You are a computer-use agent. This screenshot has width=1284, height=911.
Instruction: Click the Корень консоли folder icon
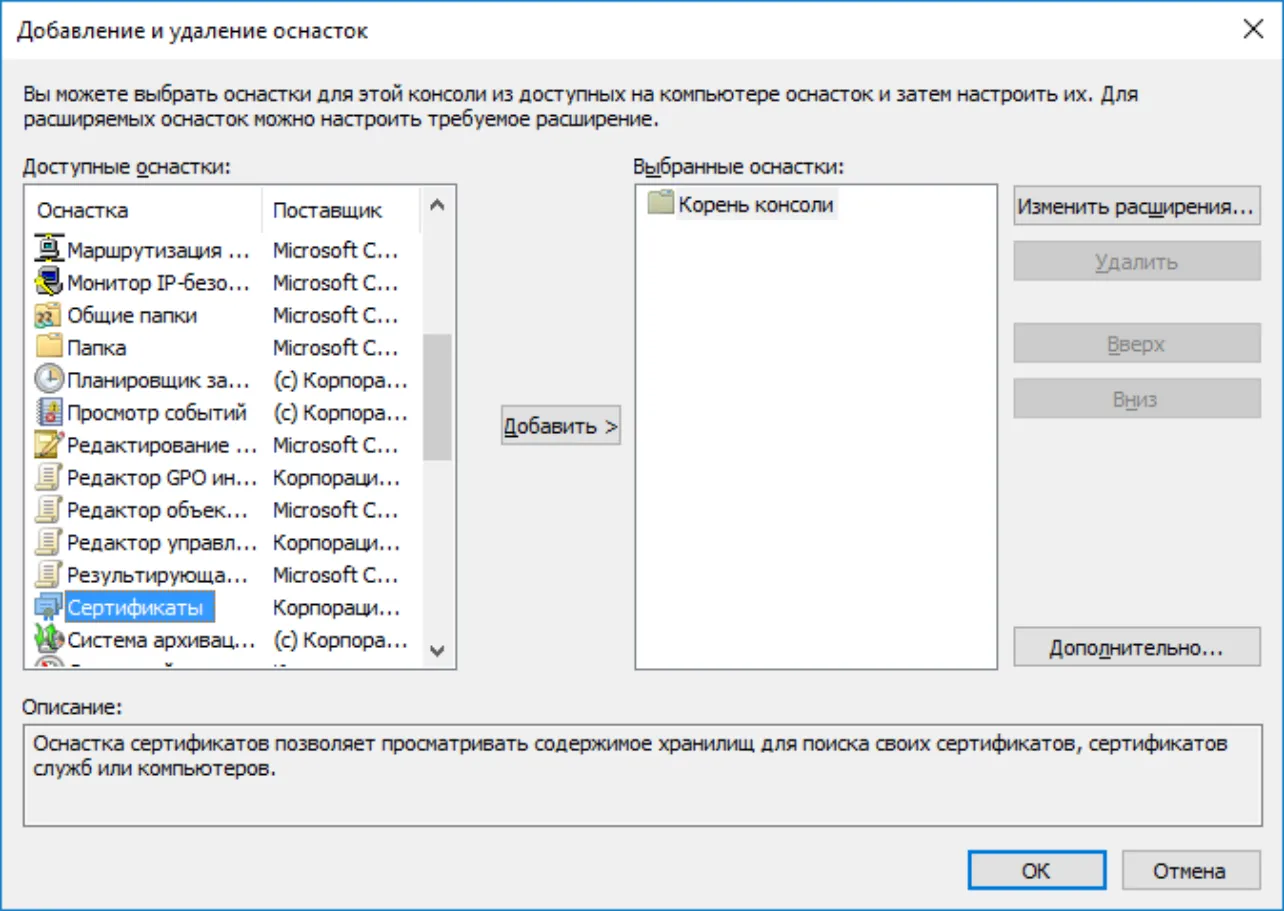(660, 204)
